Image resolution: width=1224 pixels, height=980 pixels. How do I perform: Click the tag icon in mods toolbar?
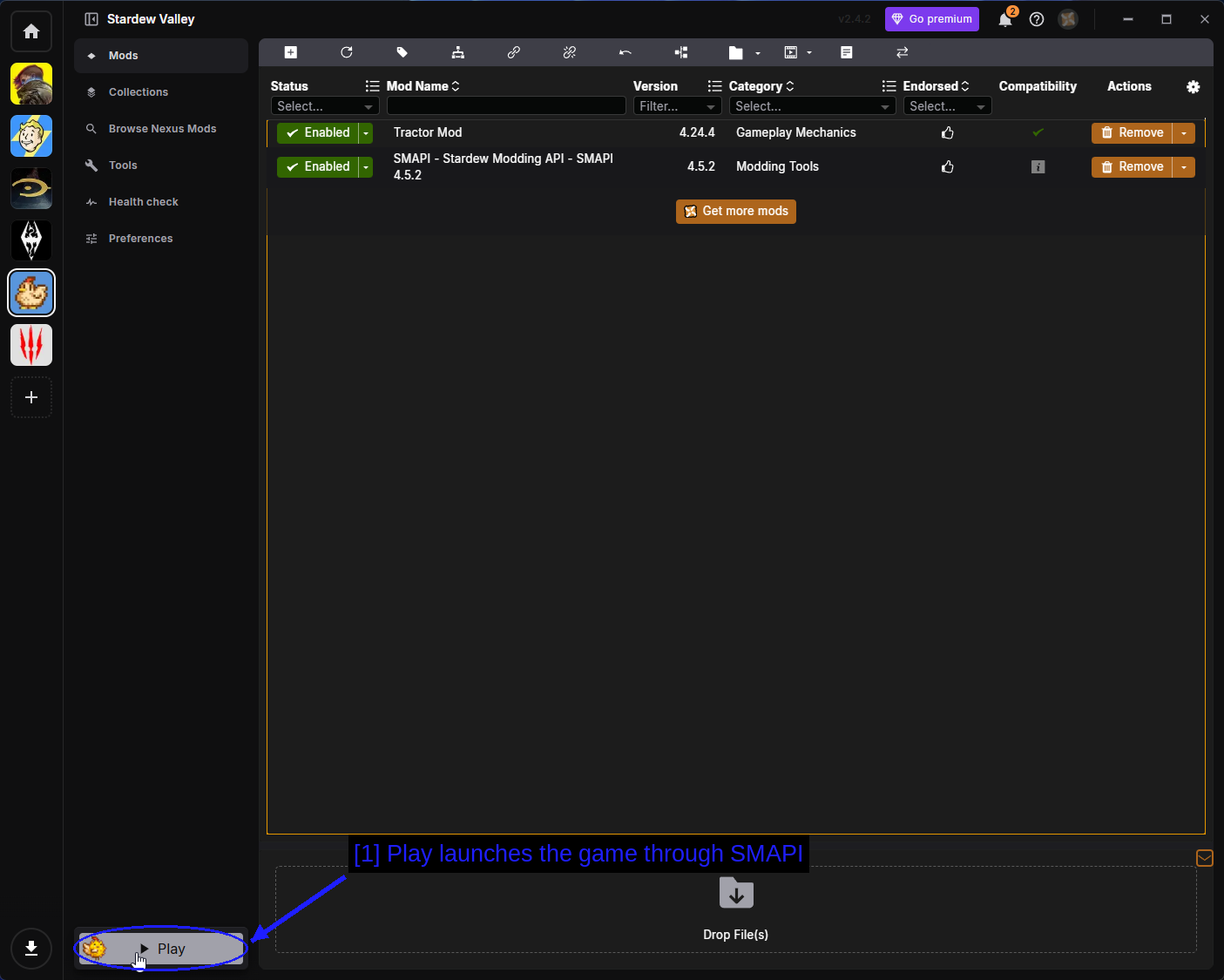point(402,52)
